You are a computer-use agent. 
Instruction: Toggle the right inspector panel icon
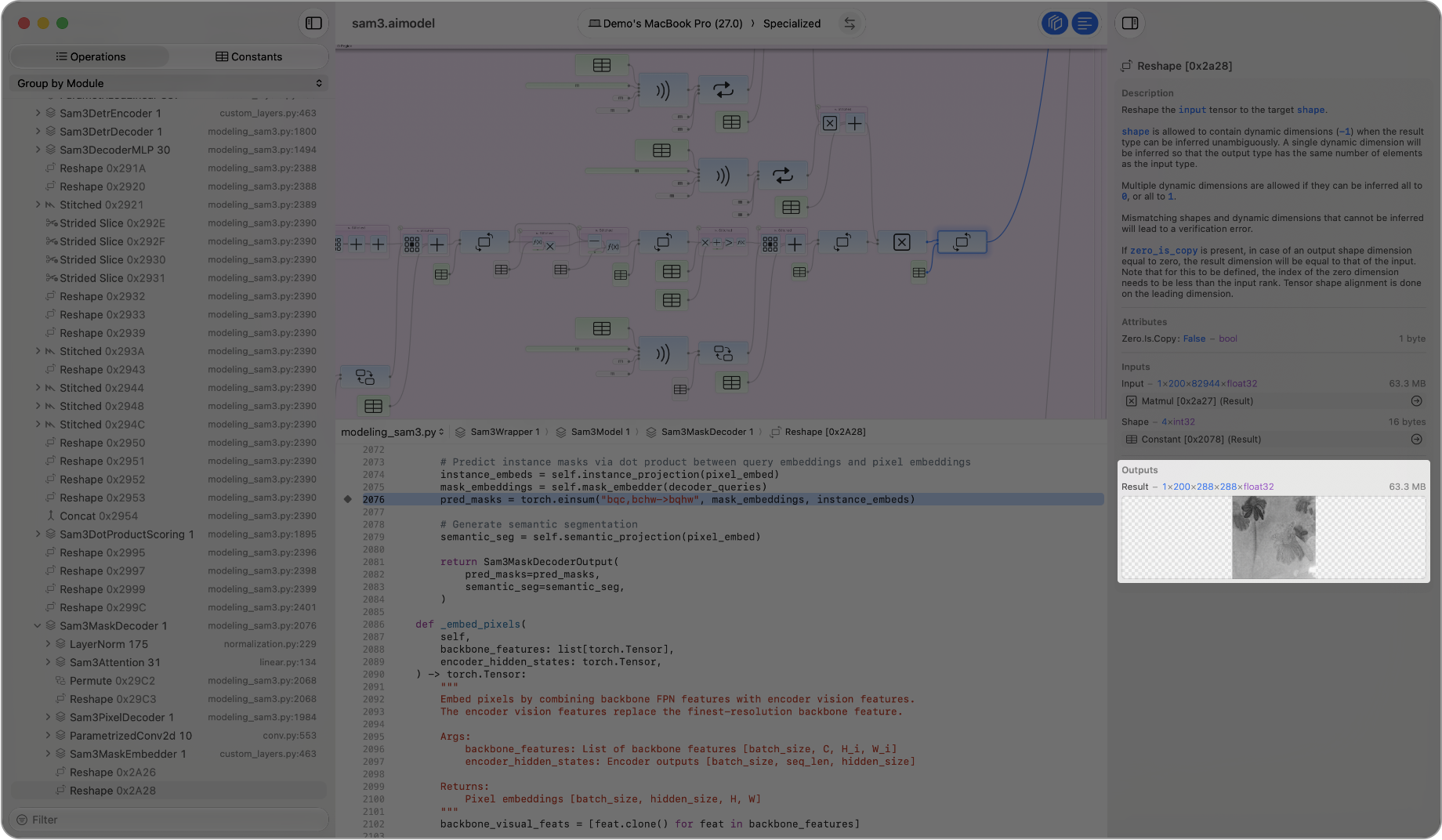pos(1130,24)
